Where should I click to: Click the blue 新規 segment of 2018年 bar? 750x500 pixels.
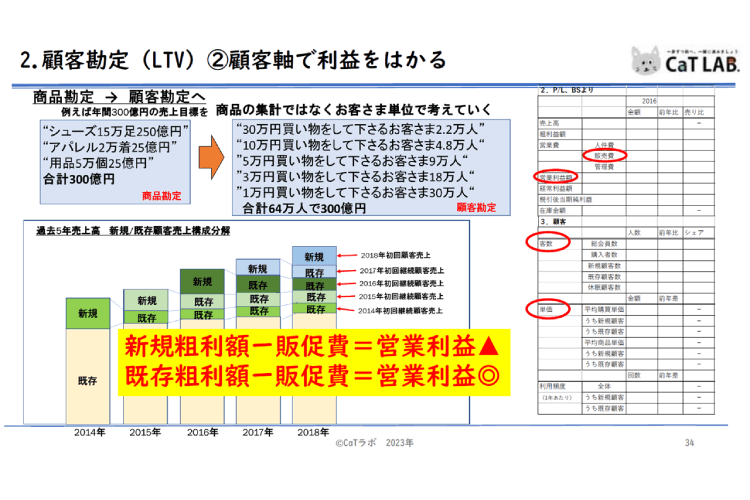point(314,256)
